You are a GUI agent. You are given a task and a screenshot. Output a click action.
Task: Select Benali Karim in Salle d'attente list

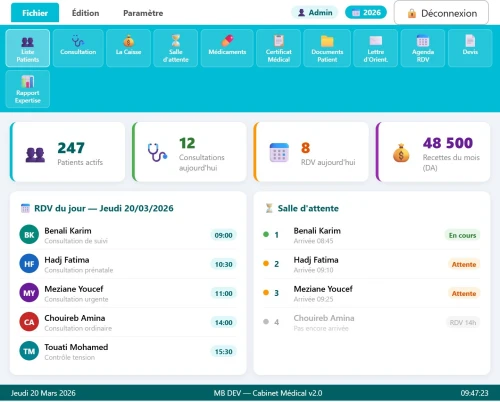point(372,235)
